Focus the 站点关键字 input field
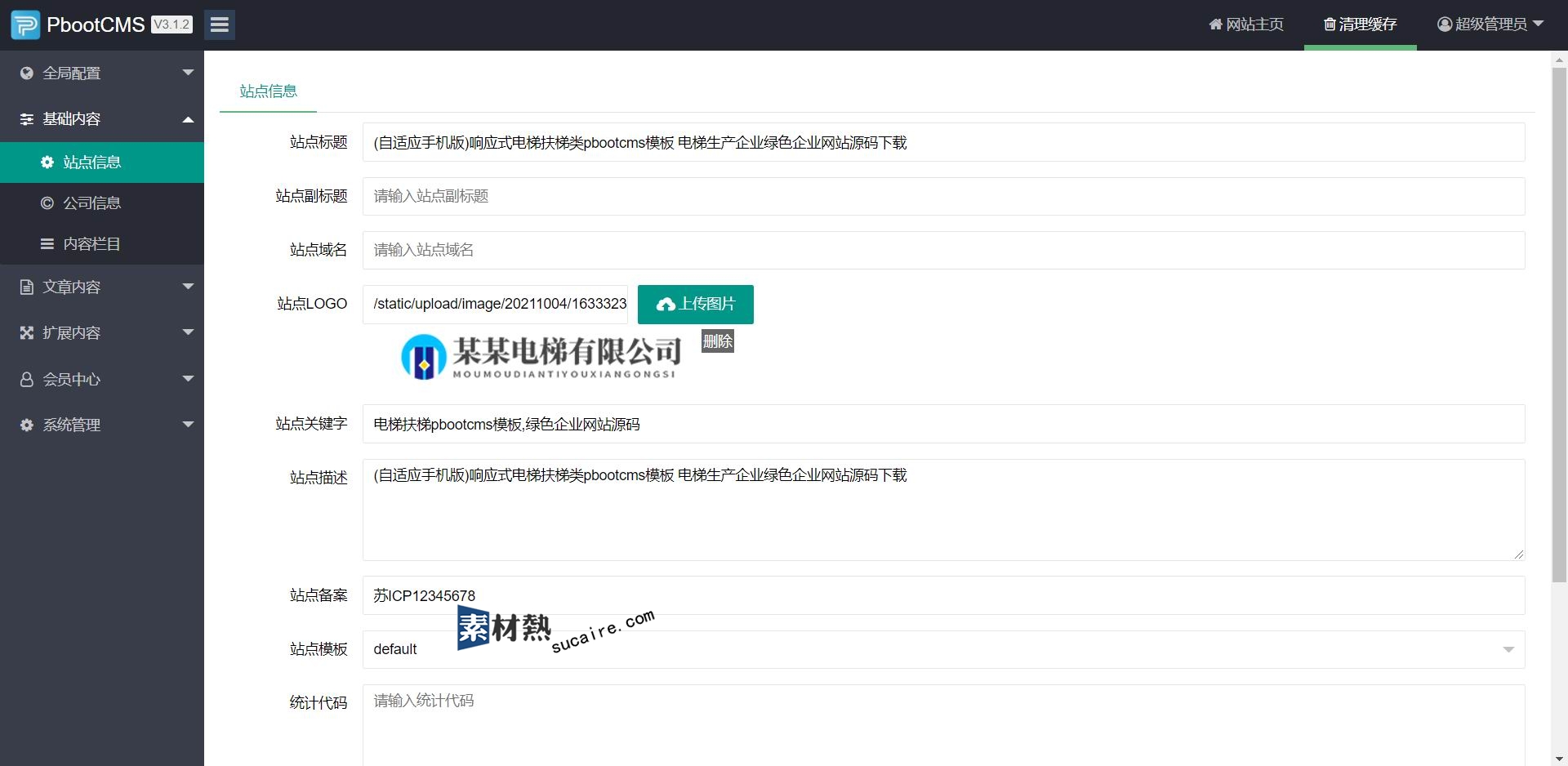 943,424
